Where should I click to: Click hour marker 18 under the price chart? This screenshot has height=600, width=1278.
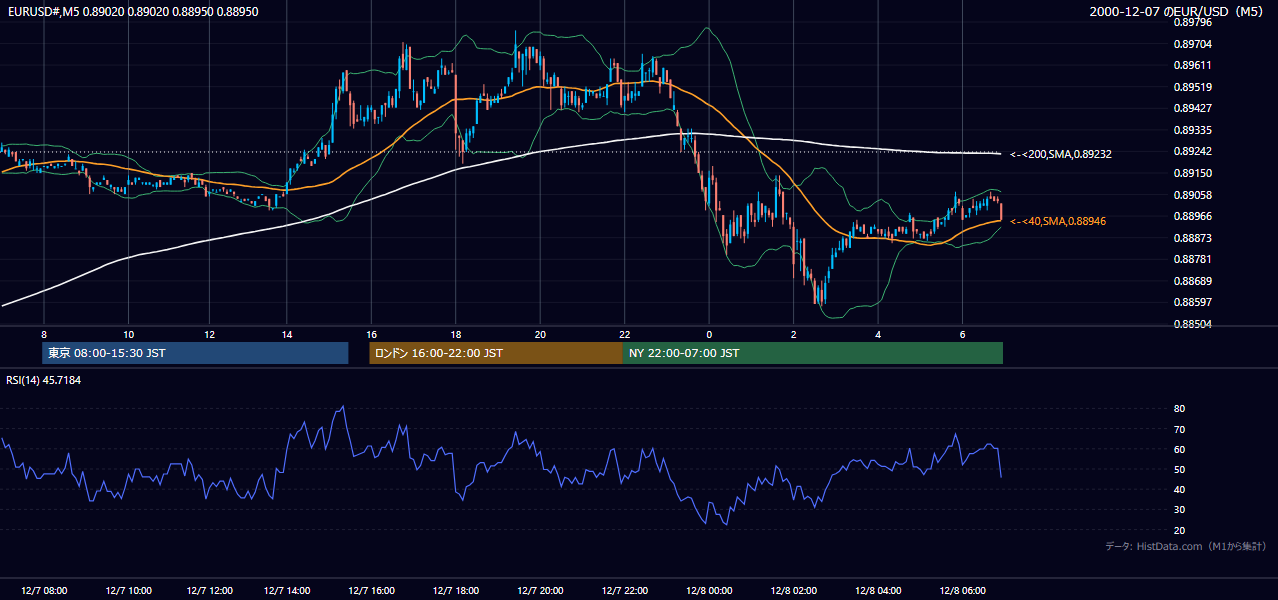[456, 334]
